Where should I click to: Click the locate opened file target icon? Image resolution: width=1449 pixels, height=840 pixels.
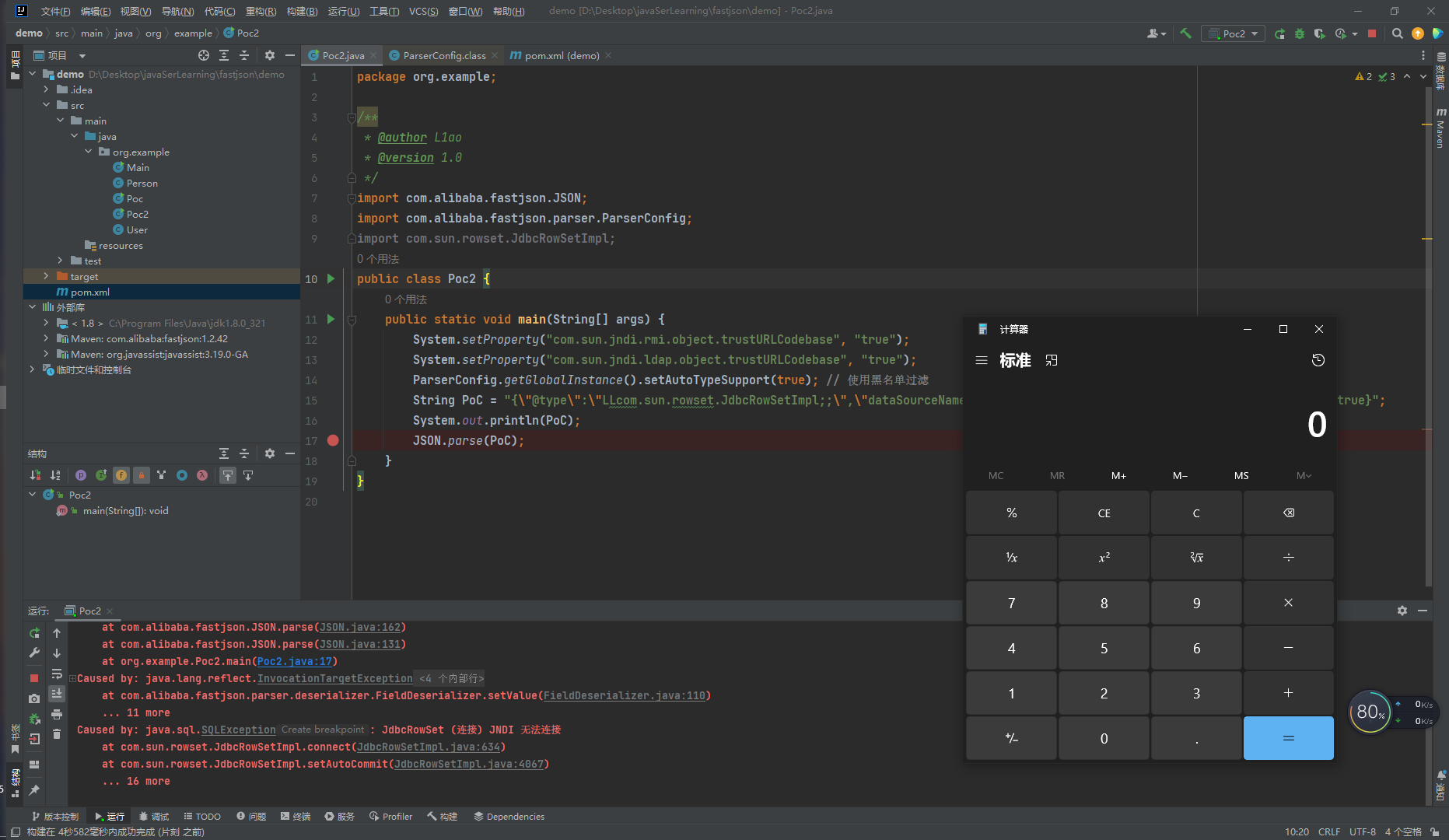204,55
